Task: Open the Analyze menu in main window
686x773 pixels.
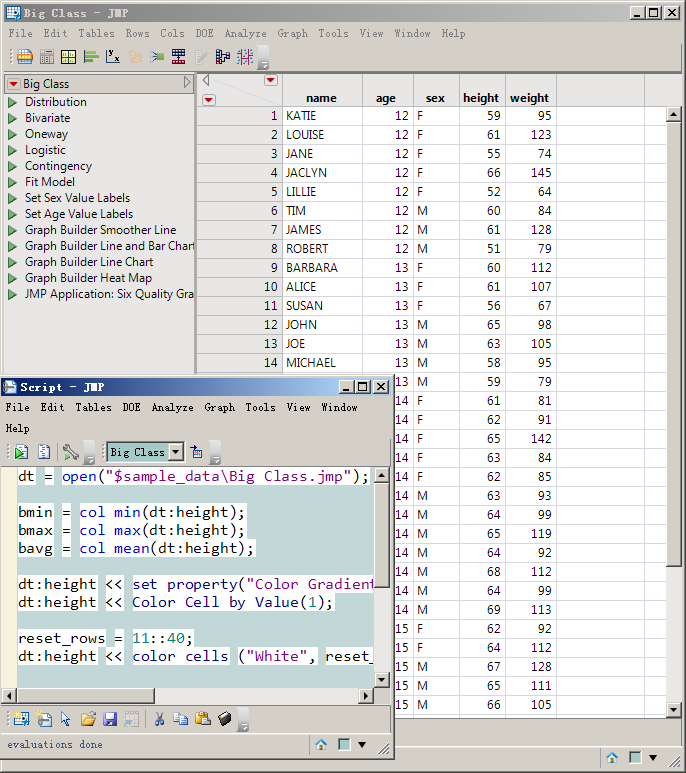Action: click(245, 33)
